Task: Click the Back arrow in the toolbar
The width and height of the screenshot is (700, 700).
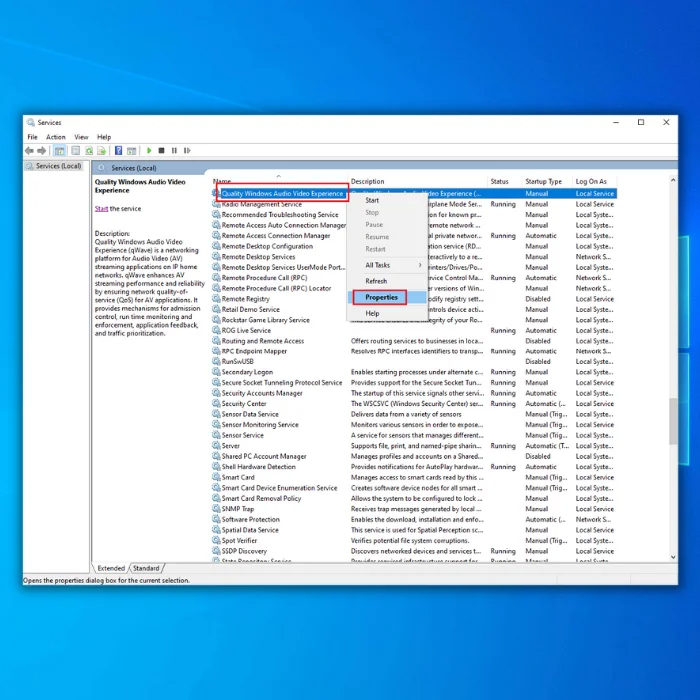Action: click(29, 151)
